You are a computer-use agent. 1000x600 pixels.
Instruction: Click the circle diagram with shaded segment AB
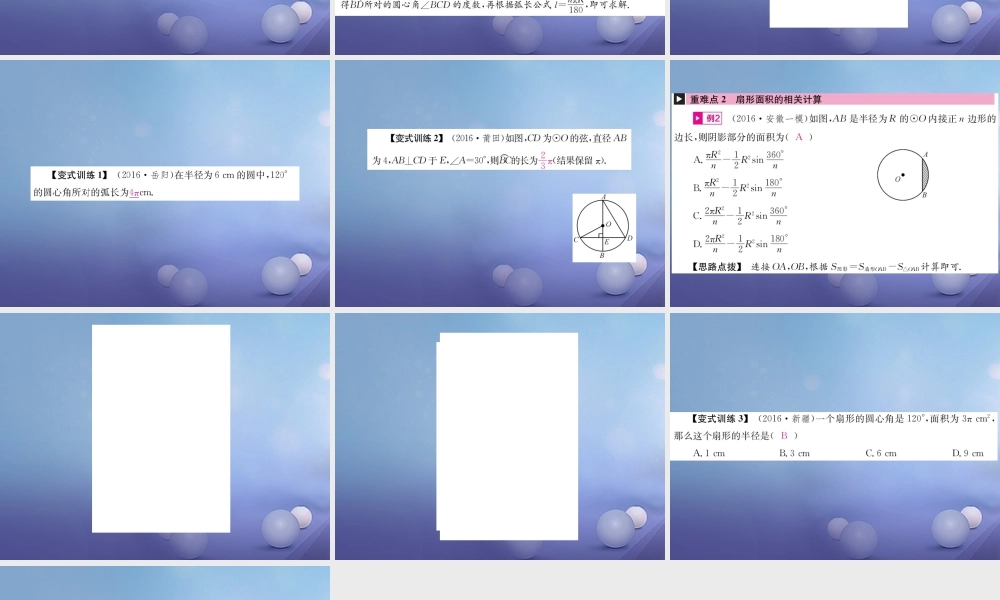coord(901,175)
